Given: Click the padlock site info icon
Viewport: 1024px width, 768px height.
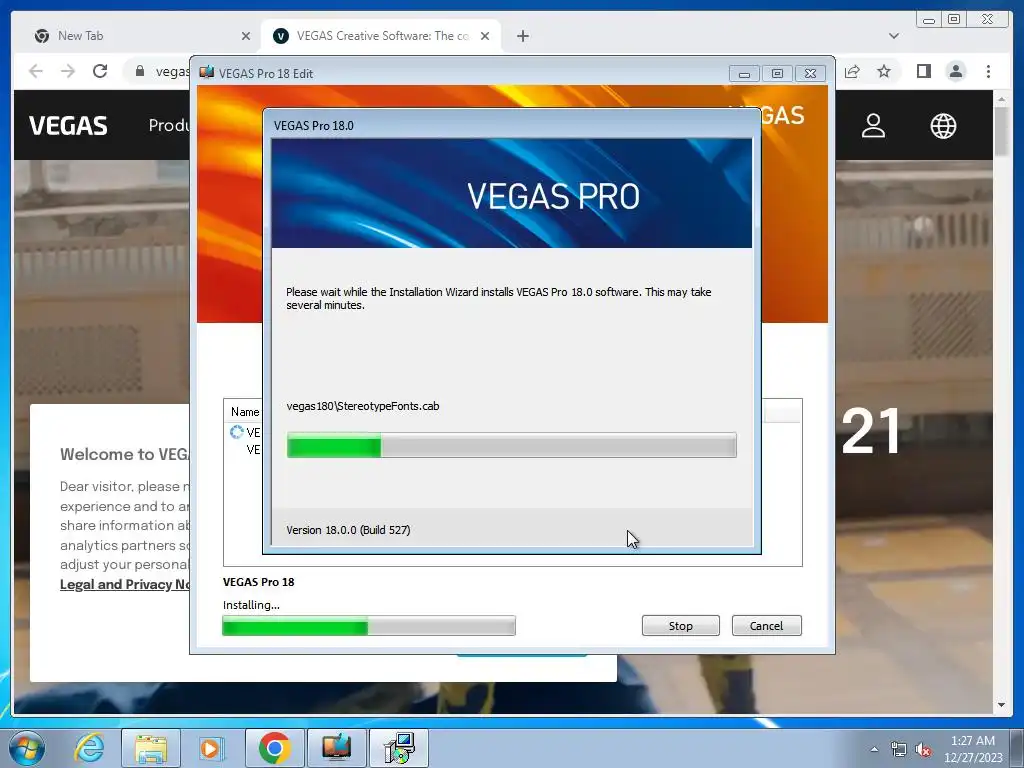Looking at the screenshot, I should coord(140,71).
